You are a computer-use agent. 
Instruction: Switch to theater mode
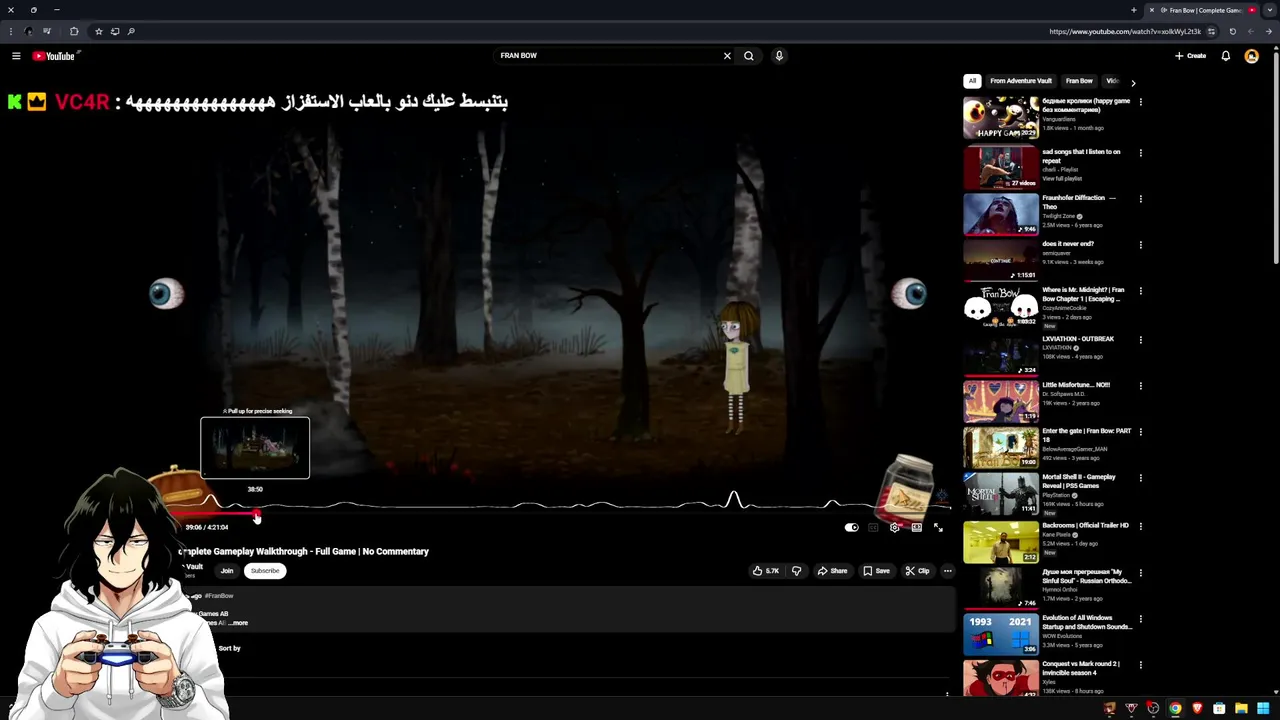point(916,528)
